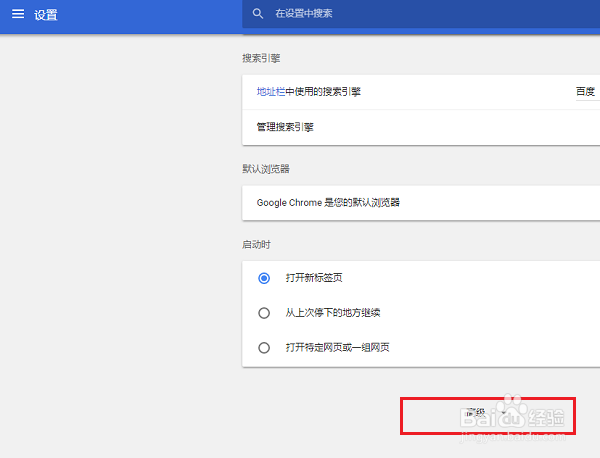This screenshot has width=600, height=458.
Task: Open the 地址栏 link
Action: [x=271, y=92]
